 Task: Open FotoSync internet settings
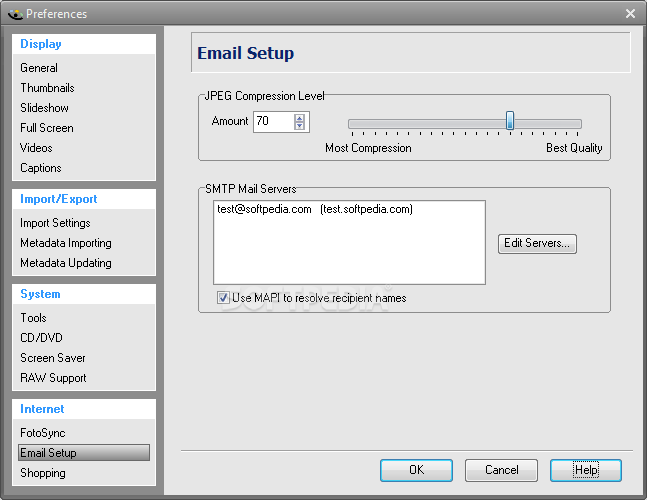[43, 433]
